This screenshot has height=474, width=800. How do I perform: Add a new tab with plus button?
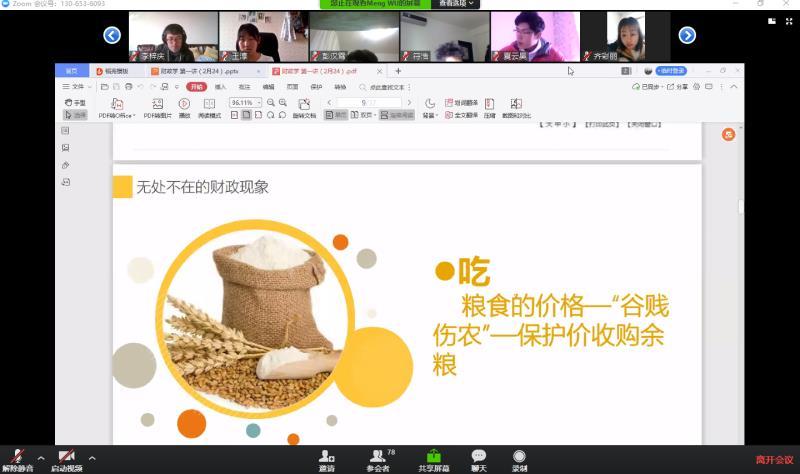pos(398,71)
